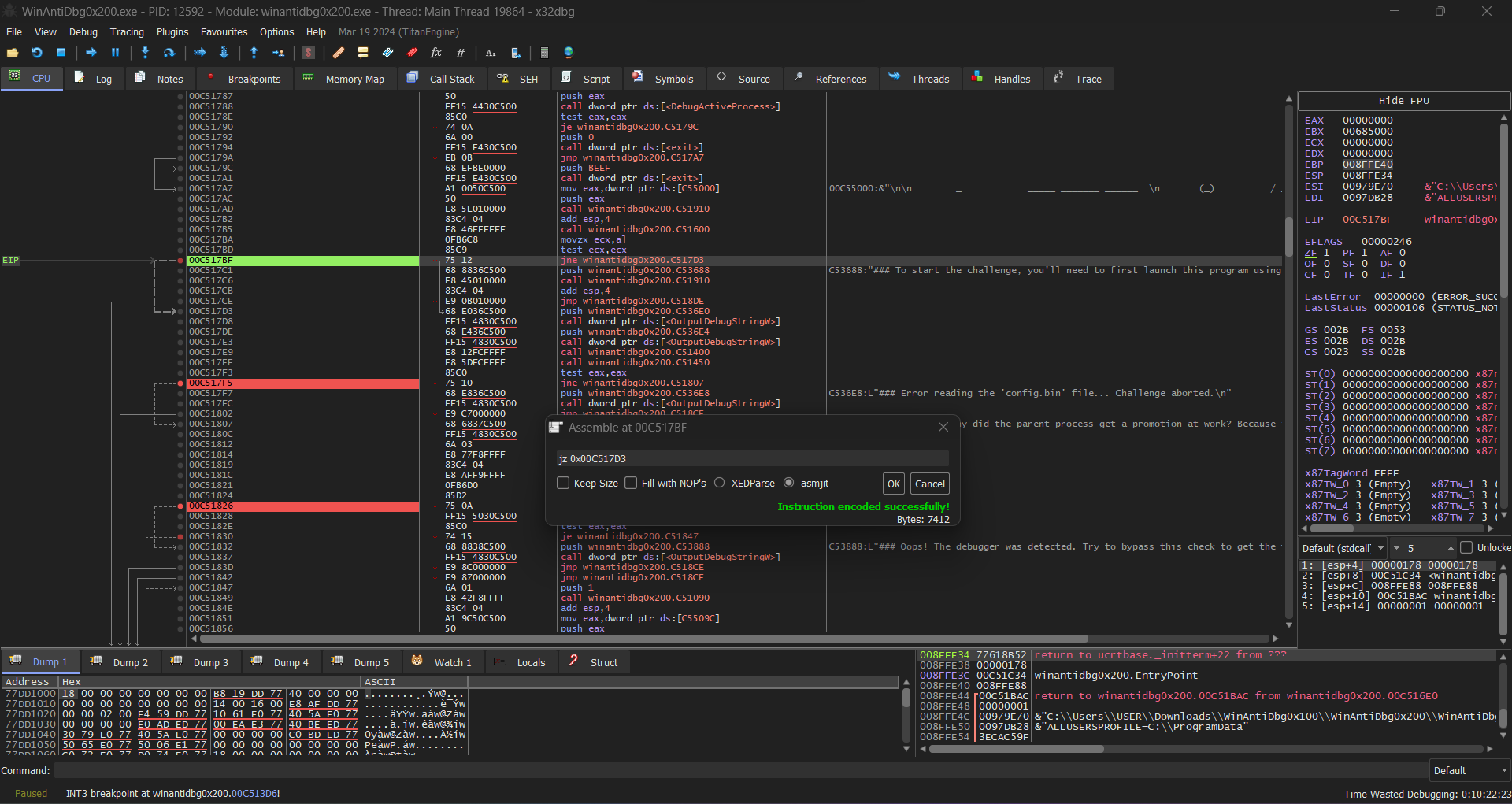Click the run arrow toolbar icon
The image size is (1512, 804).
coord(91,53)
